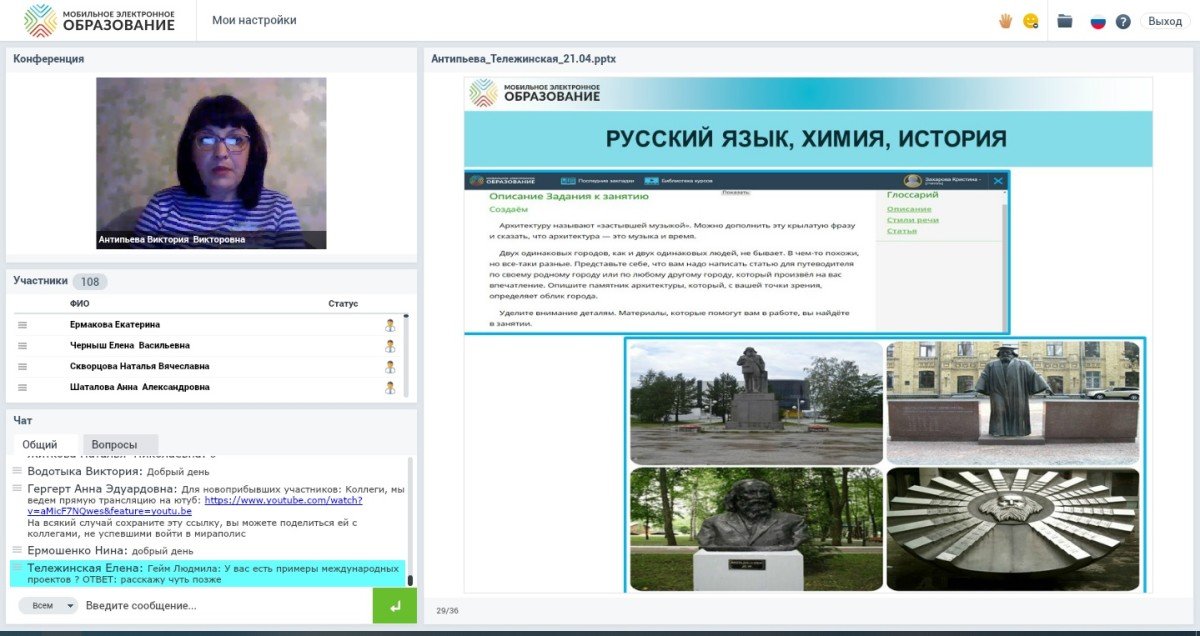Click the Russian flag language icon
The image size is (1200, 636).
pos(1098,21)
